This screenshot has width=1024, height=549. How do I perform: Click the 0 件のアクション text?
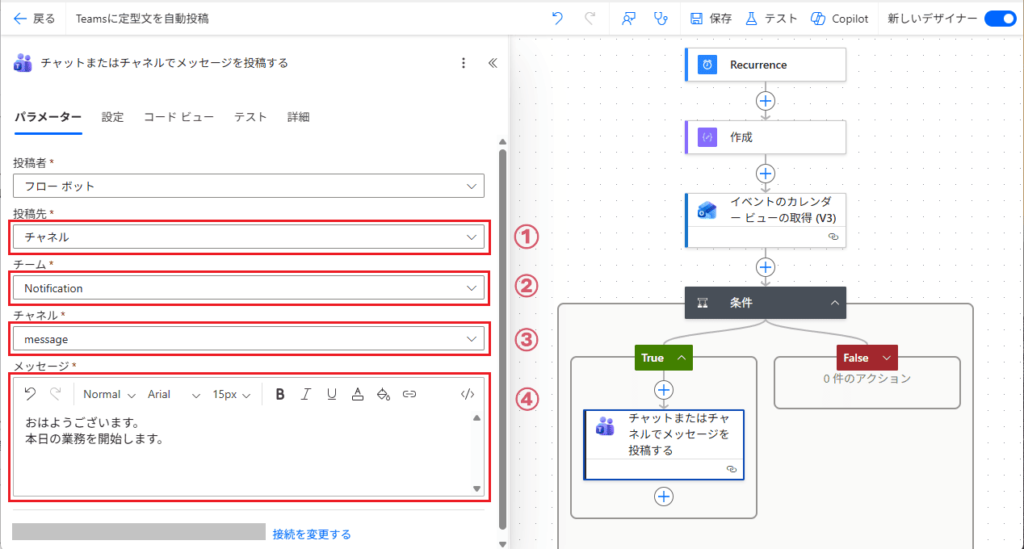click(867, 379)
